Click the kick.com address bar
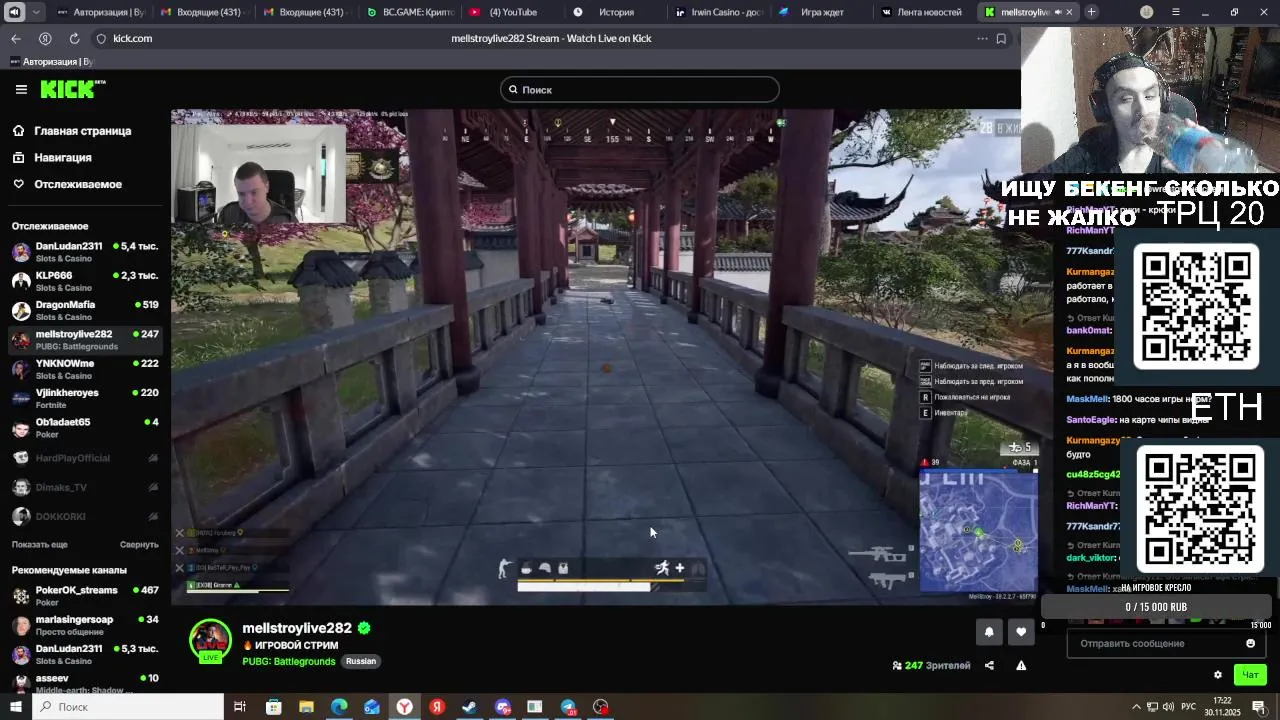Screen dimensions: 1280x720 pyautogui.click(x=132, y=38)
